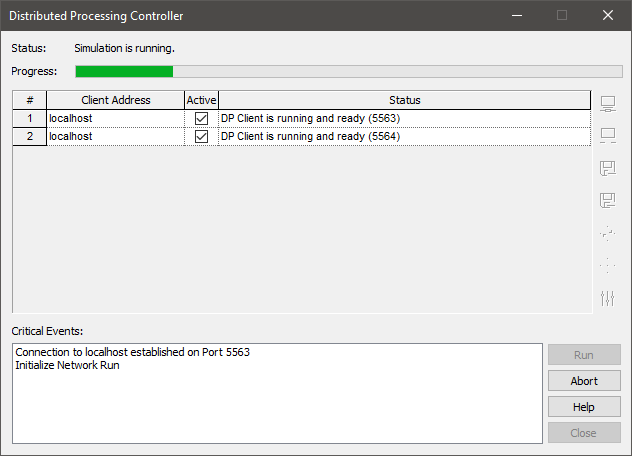Viewport: 632px width, 456px height.
Task: Click the Status column header
Action: point(405,100)
